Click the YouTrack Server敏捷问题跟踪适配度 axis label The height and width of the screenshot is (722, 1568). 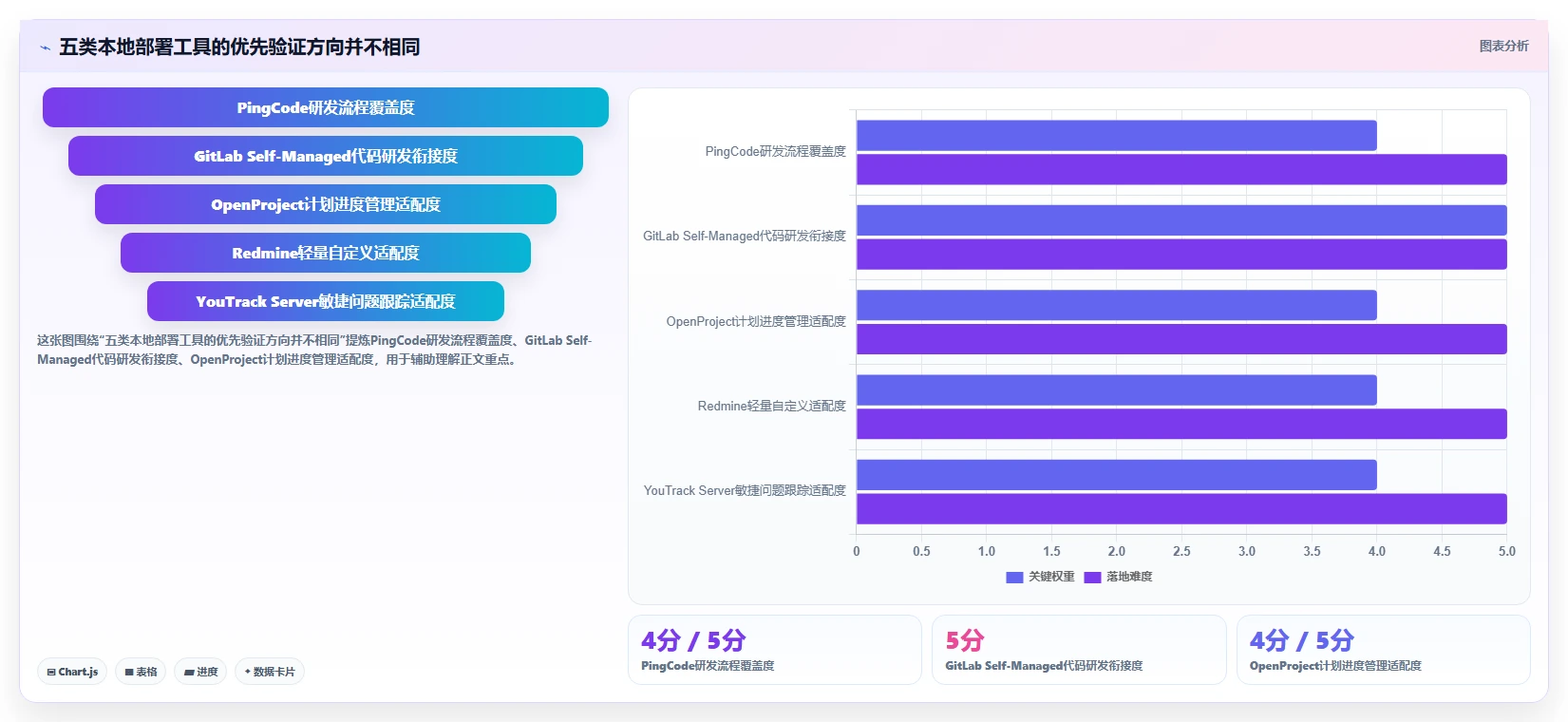coord(745,491)
